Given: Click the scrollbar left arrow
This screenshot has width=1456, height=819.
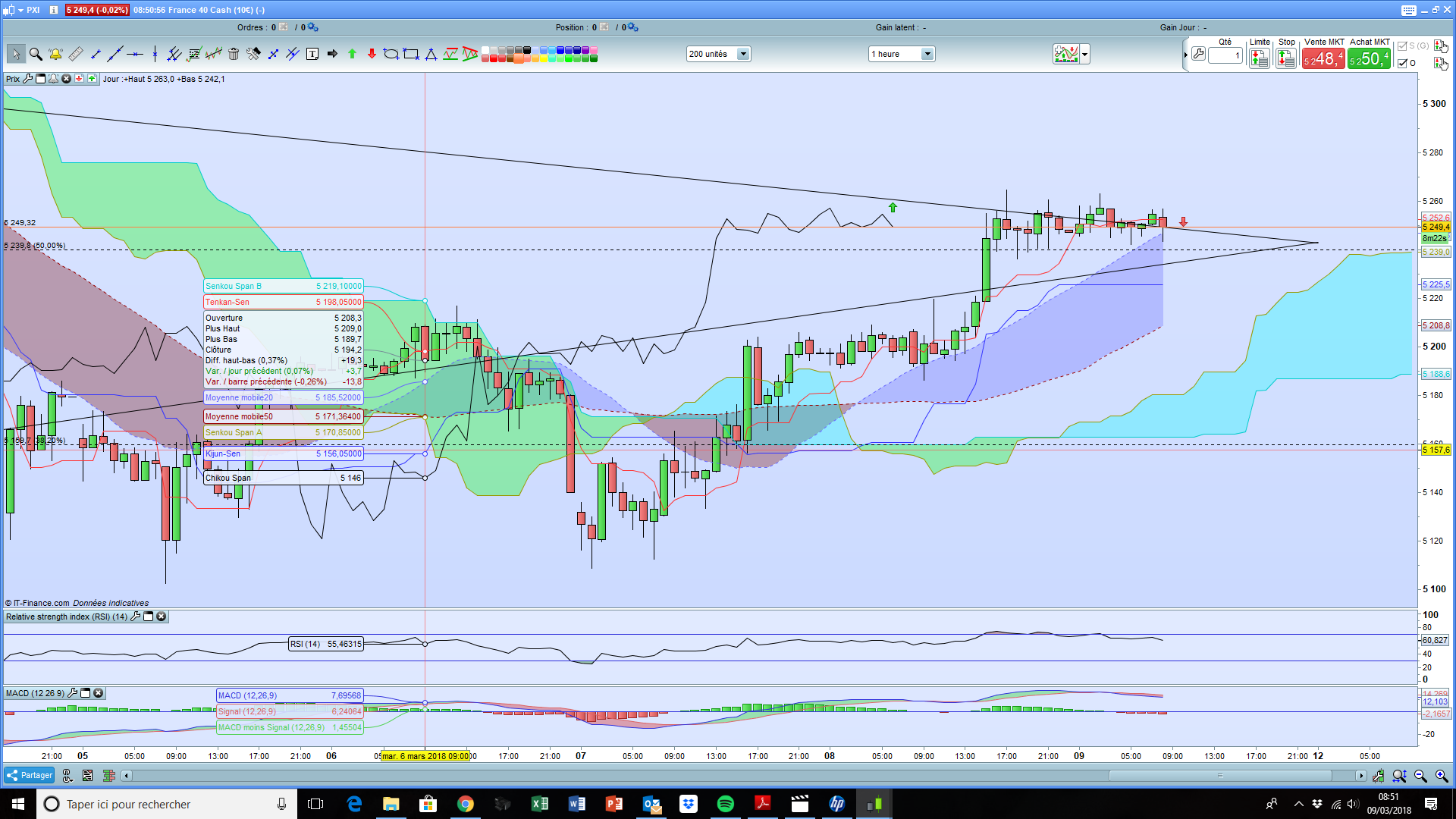Looking at the screenshot, I should coord(127,775).
